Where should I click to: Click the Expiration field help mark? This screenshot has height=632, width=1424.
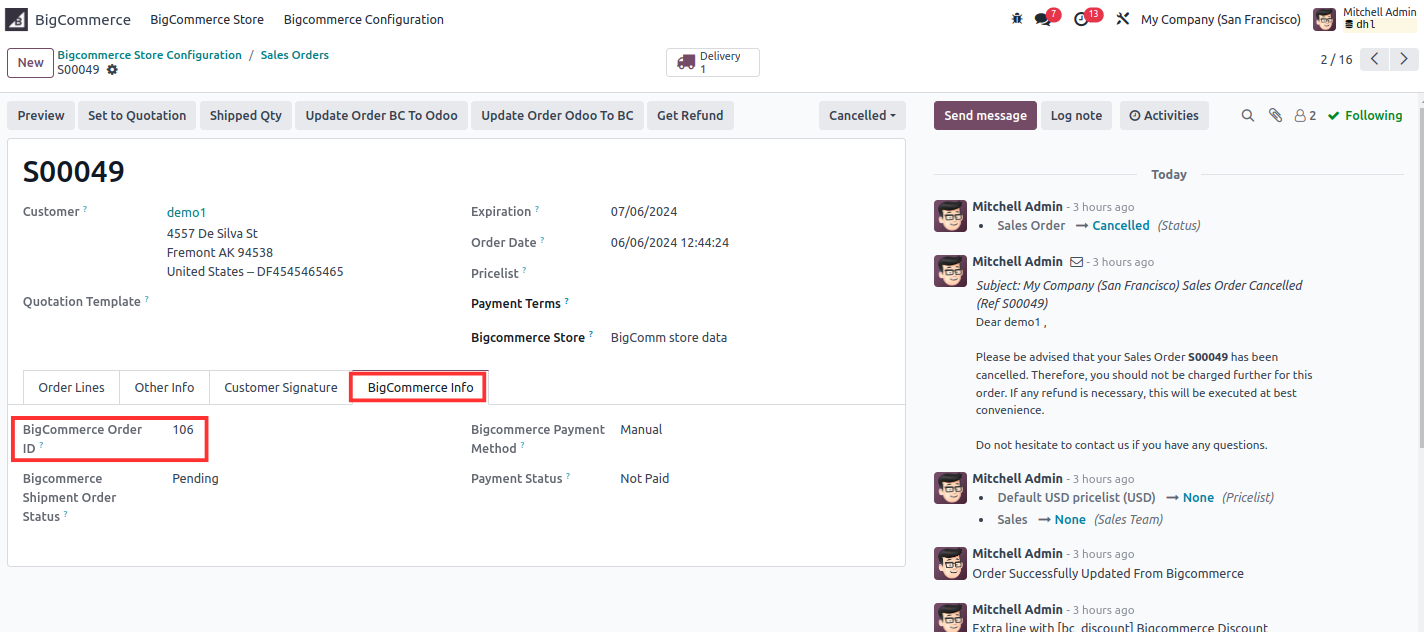click(x=537, y=209)
